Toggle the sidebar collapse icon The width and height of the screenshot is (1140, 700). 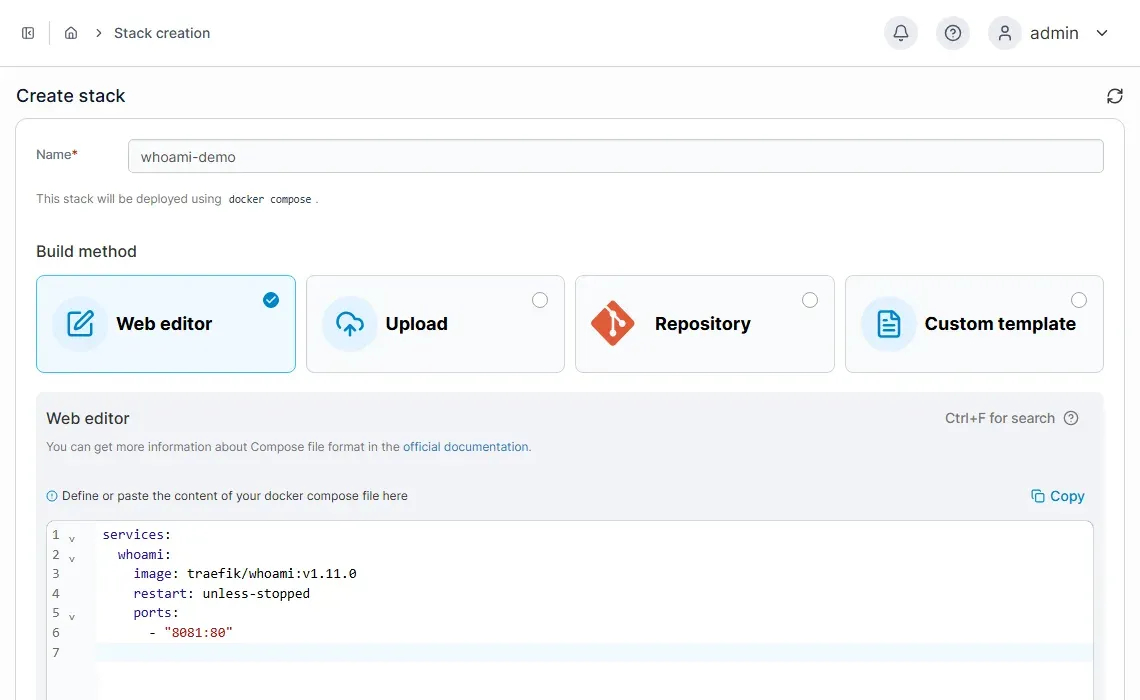coord(28,33)
